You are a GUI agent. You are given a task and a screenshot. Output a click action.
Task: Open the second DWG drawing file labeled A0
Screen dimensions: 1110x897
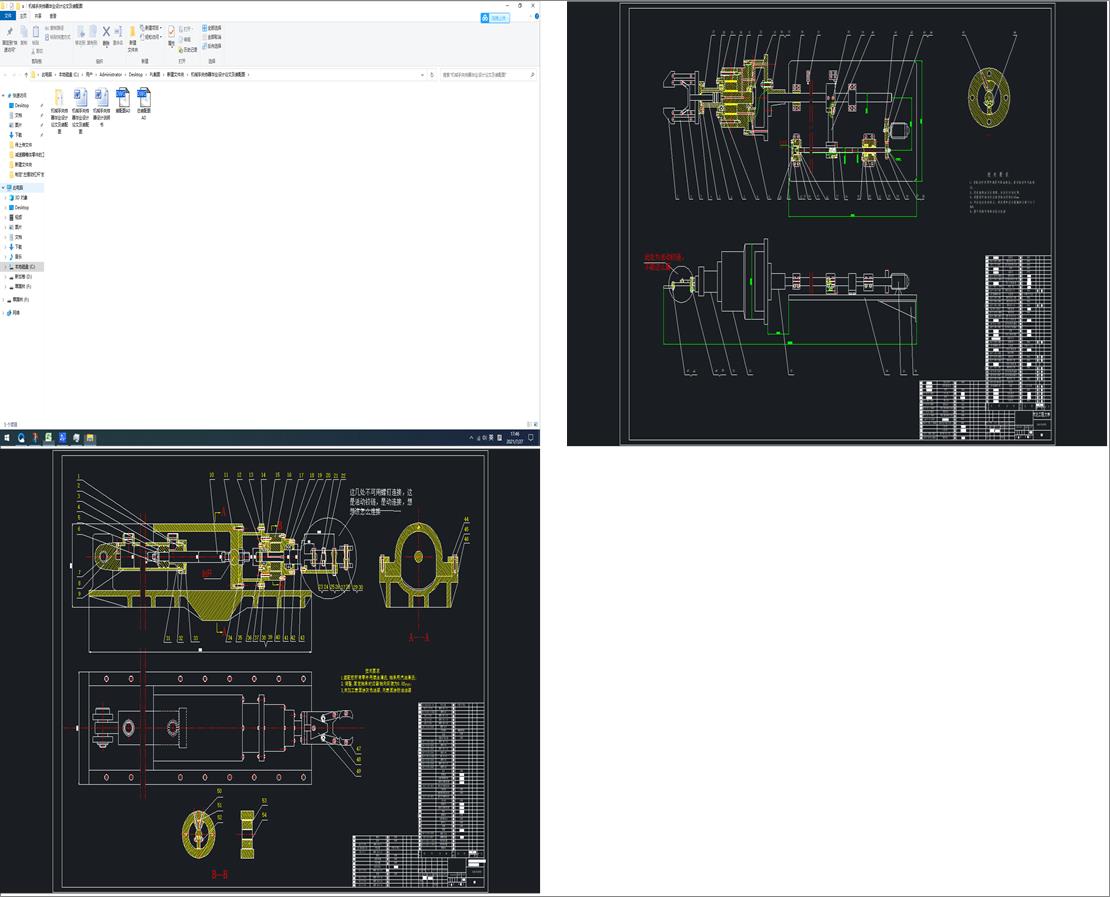coord(144,98)
